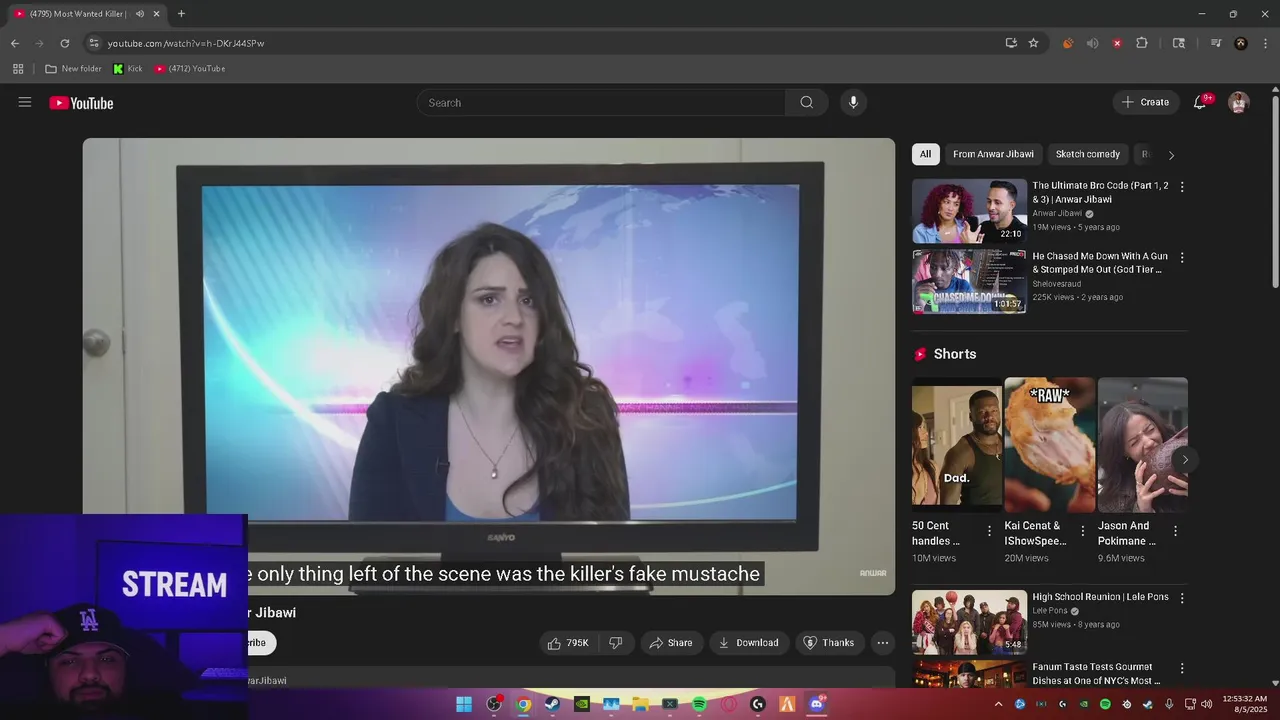Download the video
This screenshot has width=1280, height=720.
point(748,643)
